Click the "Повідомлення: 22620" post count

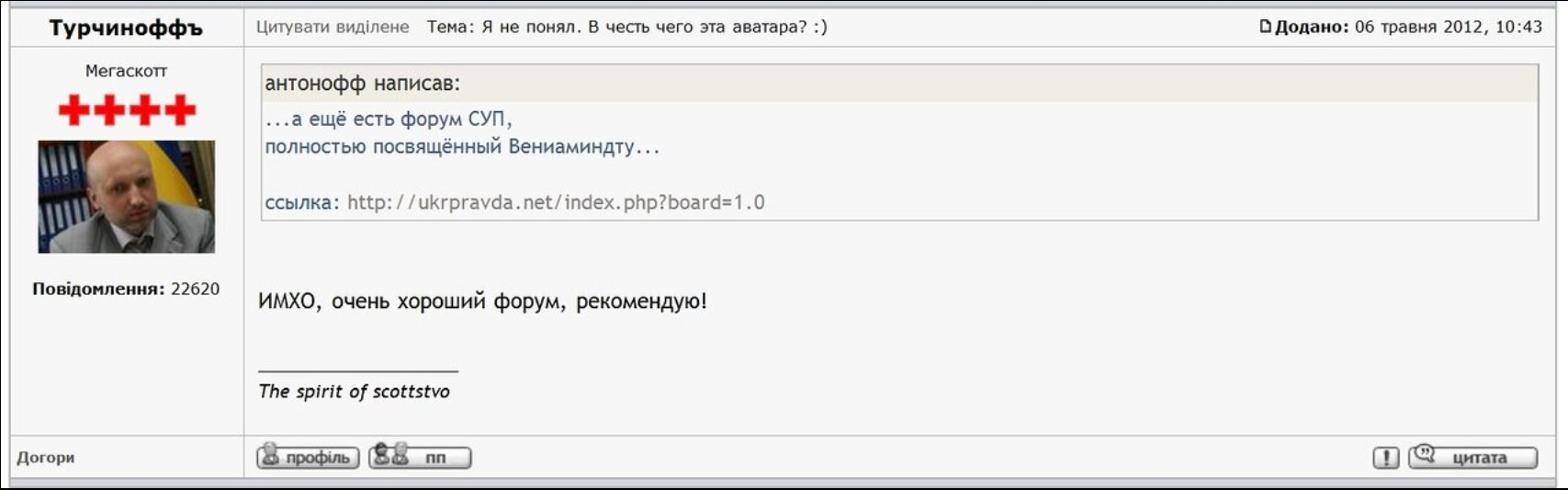[x=126, y=289]
